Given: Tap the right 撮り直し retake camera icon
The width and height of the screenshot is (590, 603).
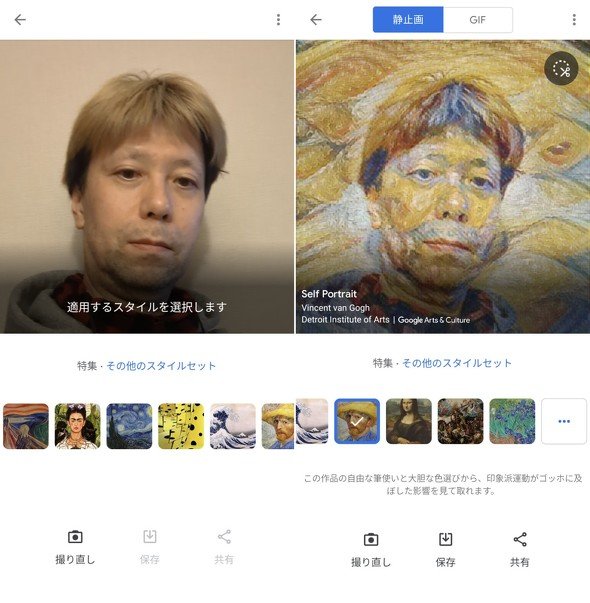Looking at the screenshot, I should pos(371,540).
